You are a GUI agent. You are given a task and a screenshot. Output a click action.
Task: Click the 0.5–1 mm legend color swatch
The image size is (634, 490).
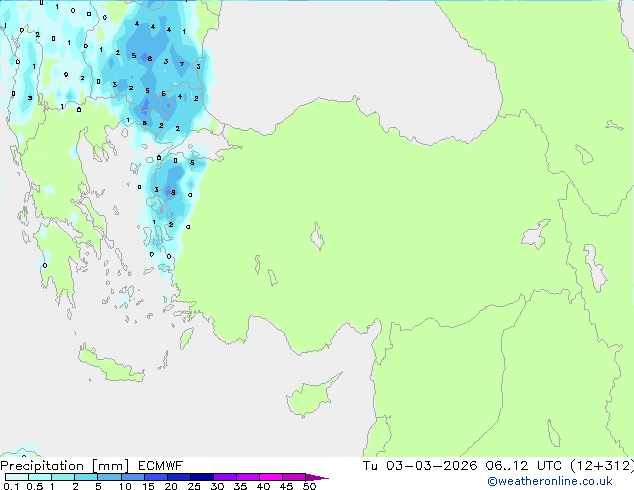coord(40,477)
